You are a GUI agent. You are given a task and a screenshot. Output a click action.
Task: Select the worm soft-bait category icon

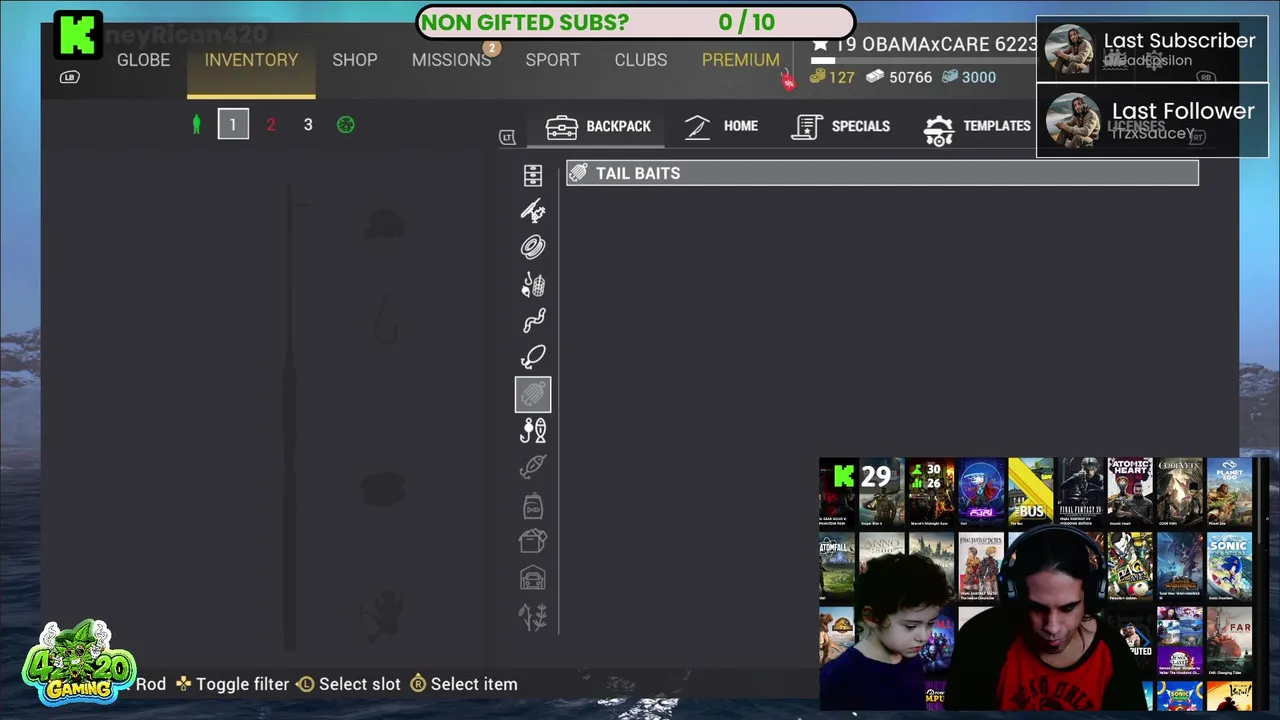coord(533,321)
